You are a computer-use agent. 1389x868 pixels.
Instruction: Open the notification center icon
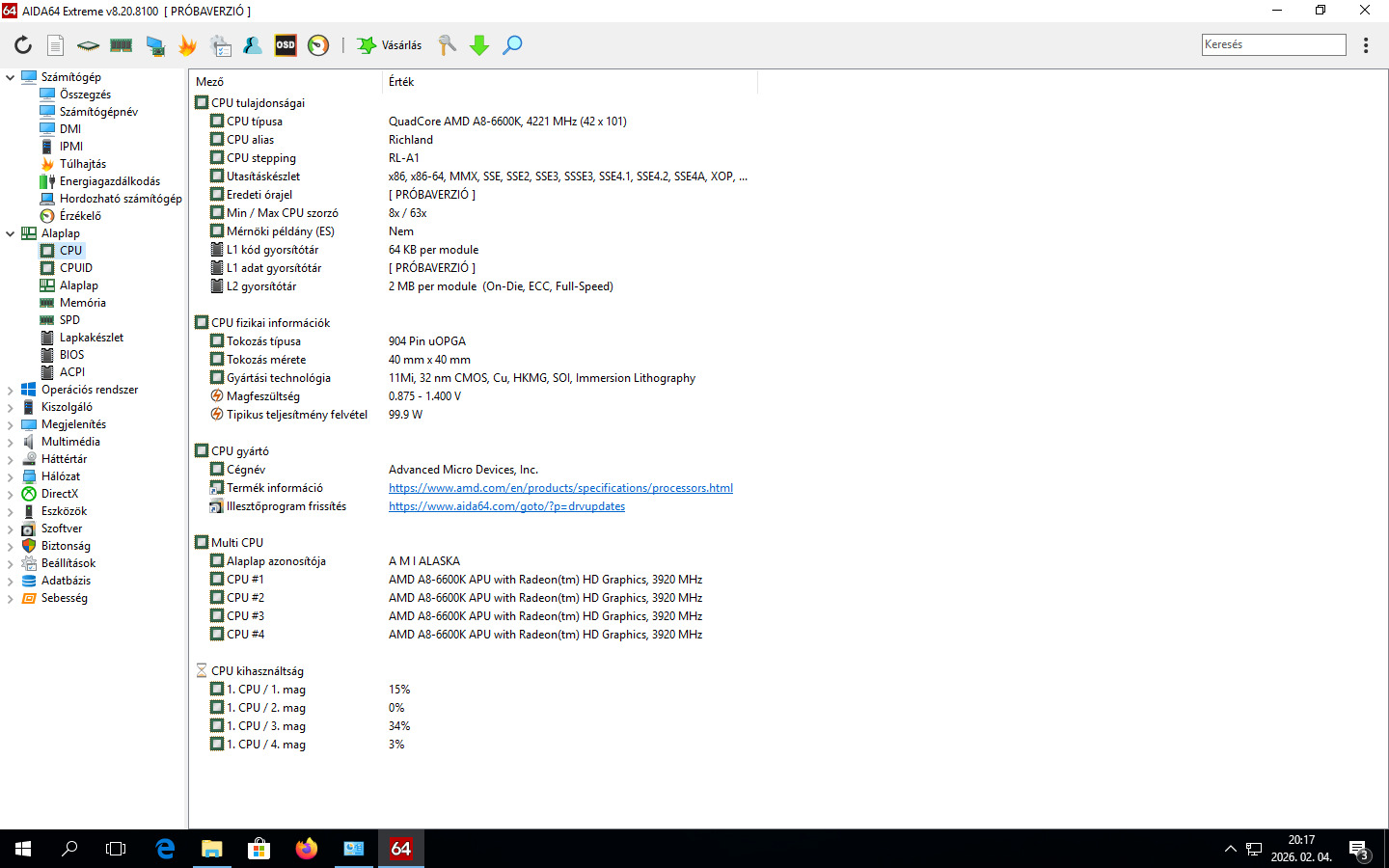tap(1359, 849)
